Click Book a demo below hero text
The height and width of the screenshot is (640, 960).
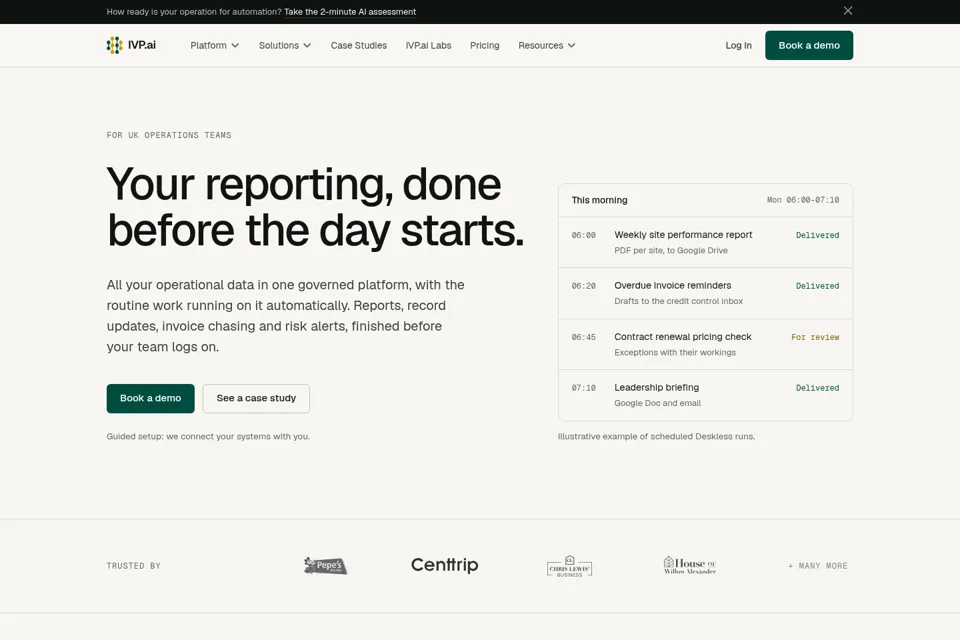click(151, 398)
